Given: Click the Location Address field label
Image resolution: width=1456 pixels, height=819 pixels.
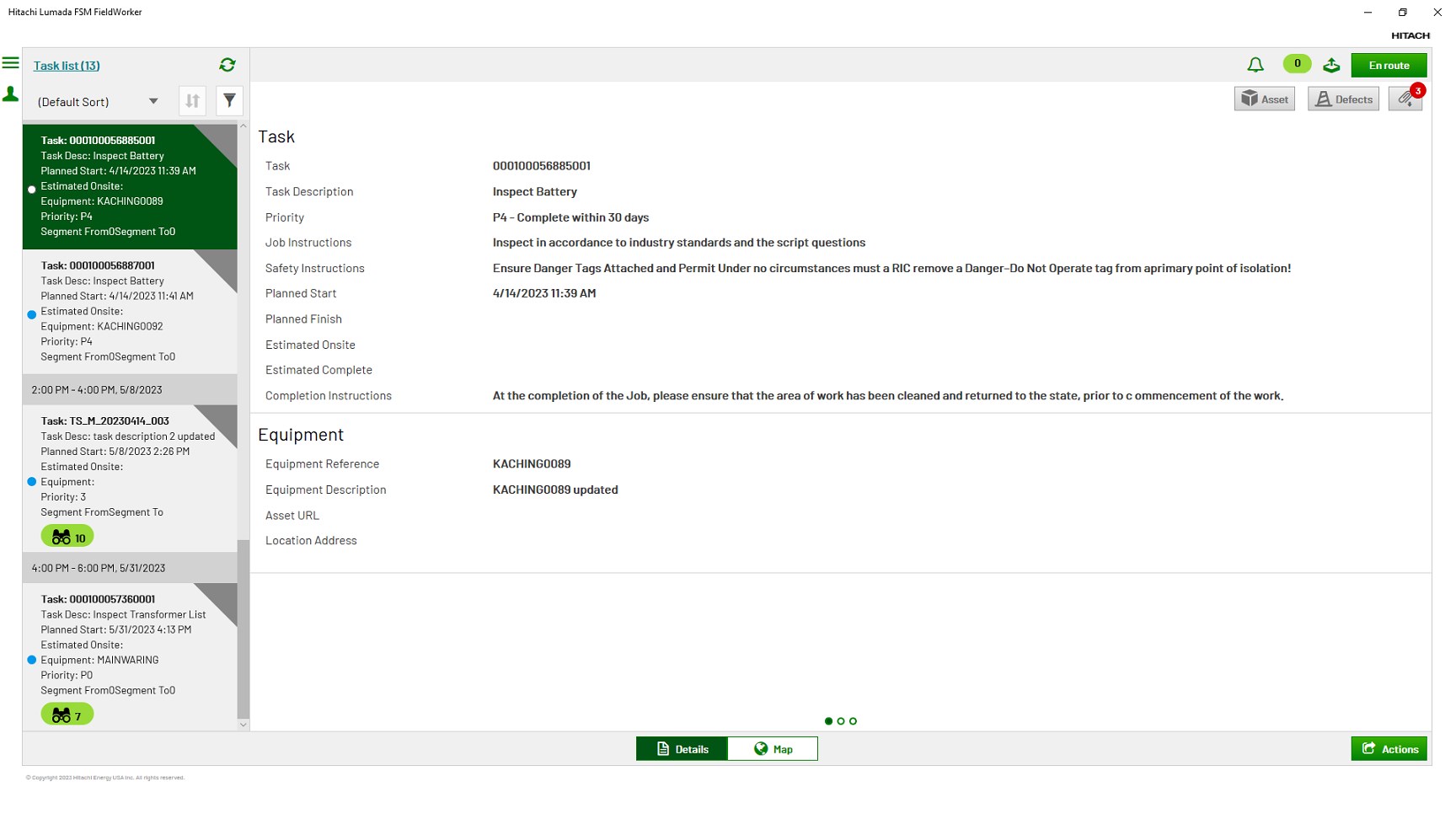Looking at the screenshot, I should [311, 541].
